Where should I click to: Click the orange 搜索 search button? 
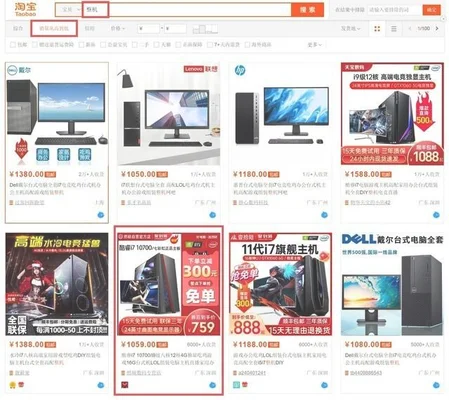pos(307,10)
